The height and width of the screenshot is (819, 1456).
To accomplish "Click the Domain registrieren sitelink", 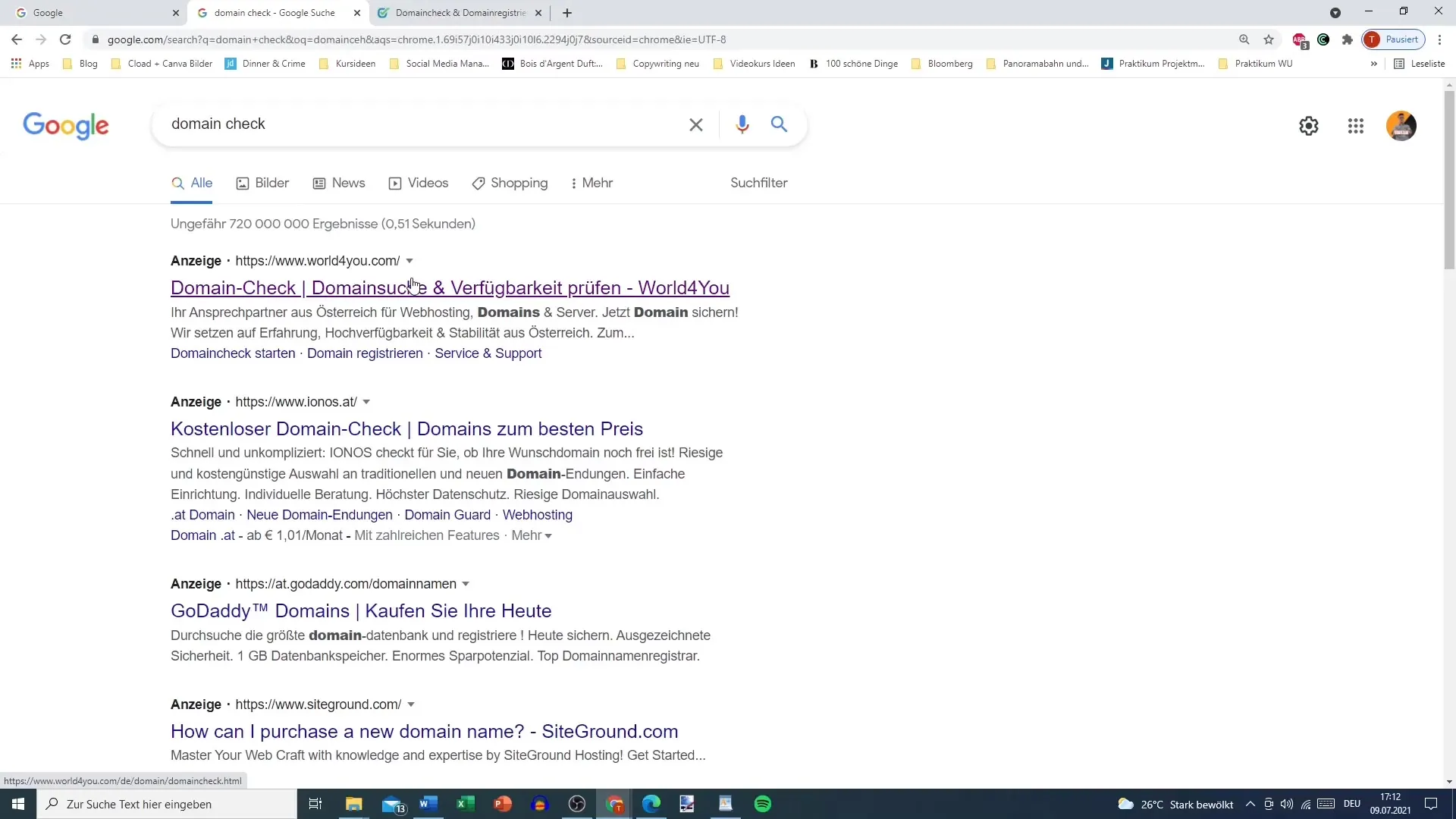I will (365, 353).
